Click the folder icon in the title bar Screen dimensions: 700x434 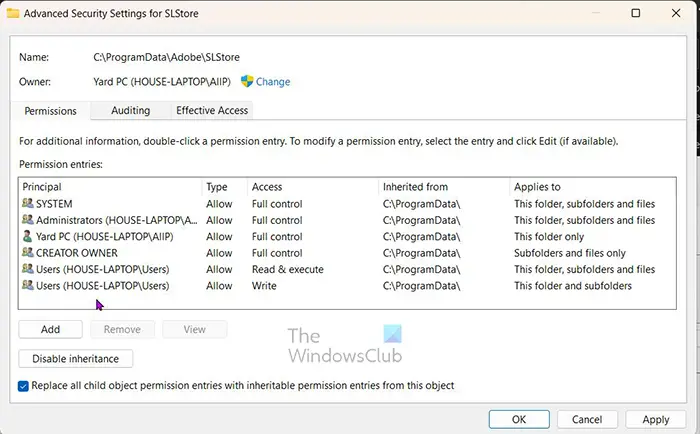click(13, 13)
